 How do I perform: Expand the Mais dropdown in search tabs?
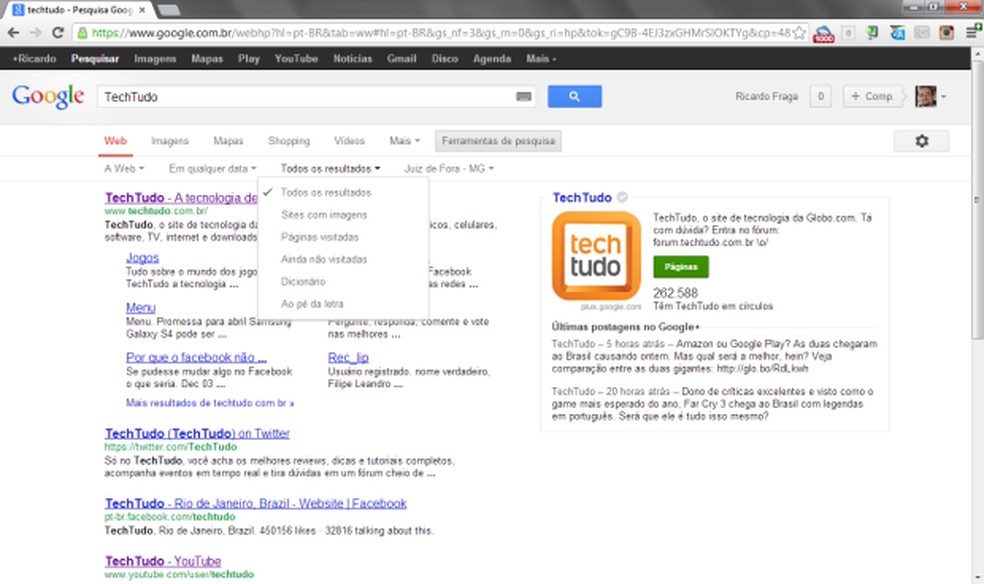coord(404,141)
